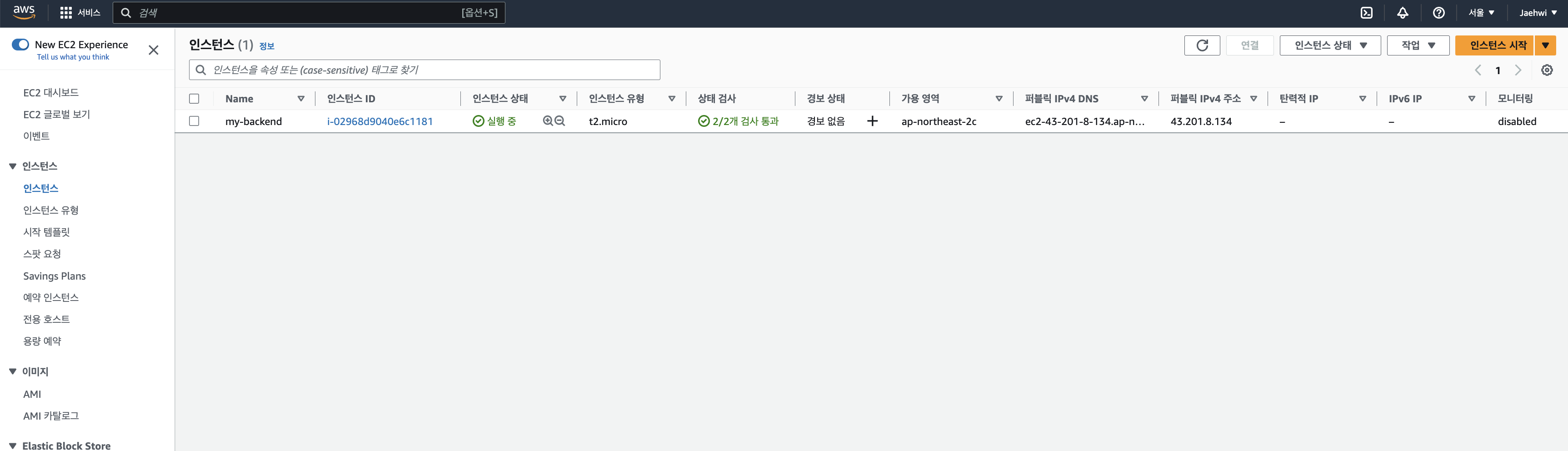Click Tell us what you think link
Viewport: 1568px width, 451px height.
[73, 57]
